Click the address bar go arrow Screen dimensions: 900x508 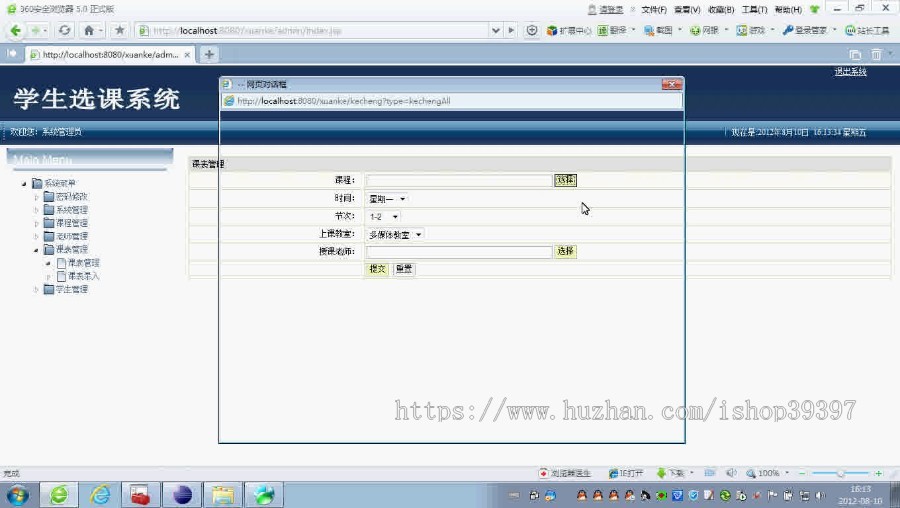[511, 30]
